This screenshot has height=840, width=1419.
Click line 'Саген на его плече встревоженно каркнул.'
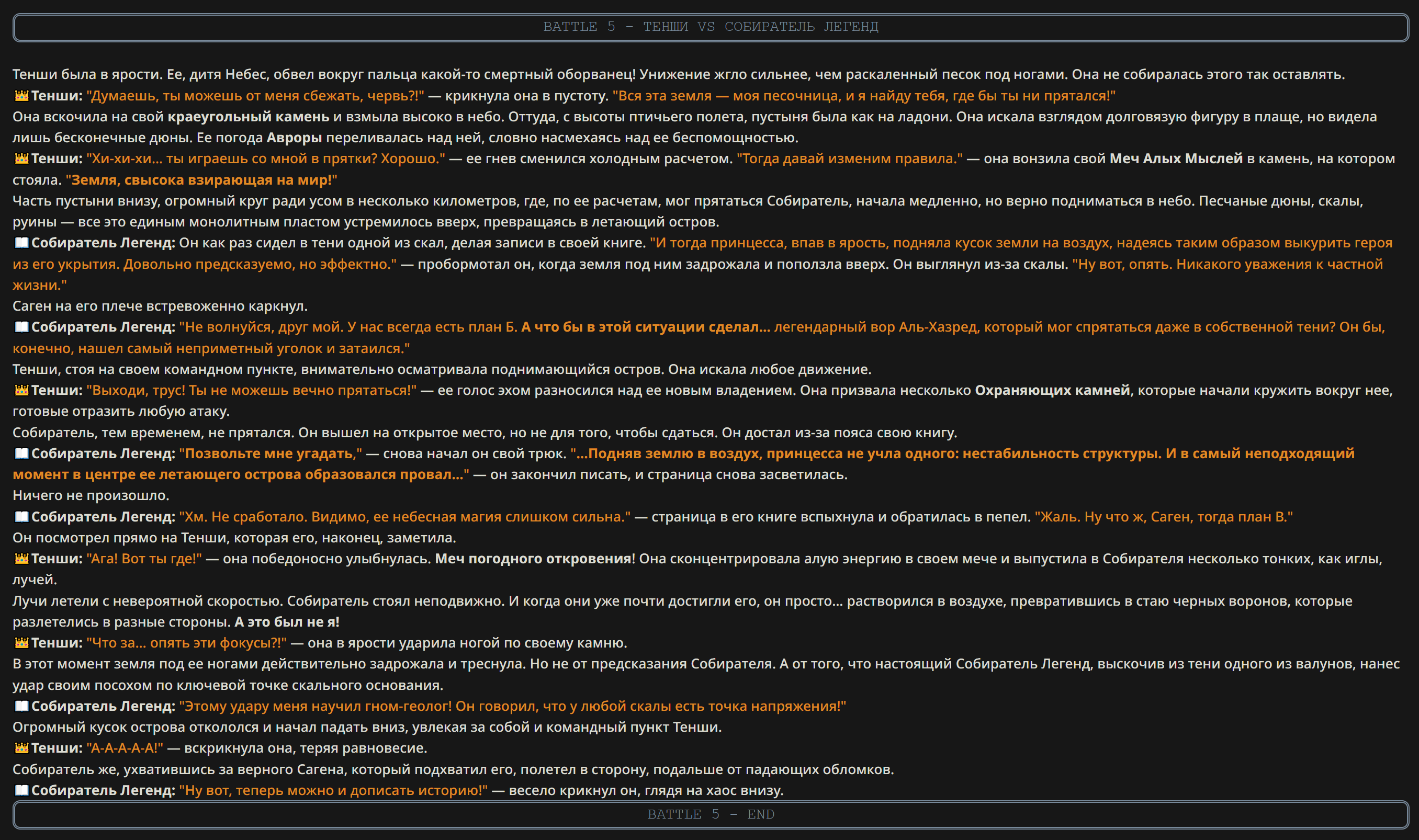160,306
